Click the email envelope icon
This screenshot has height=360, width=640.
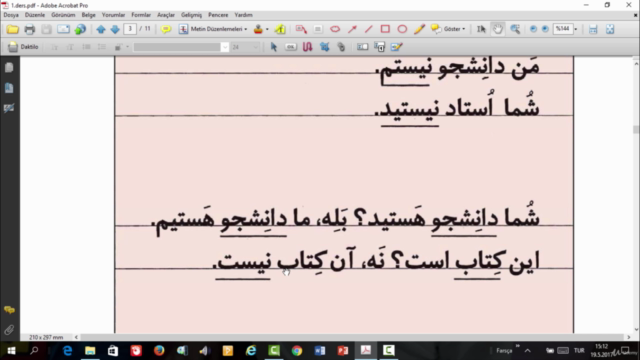point(63,29)
